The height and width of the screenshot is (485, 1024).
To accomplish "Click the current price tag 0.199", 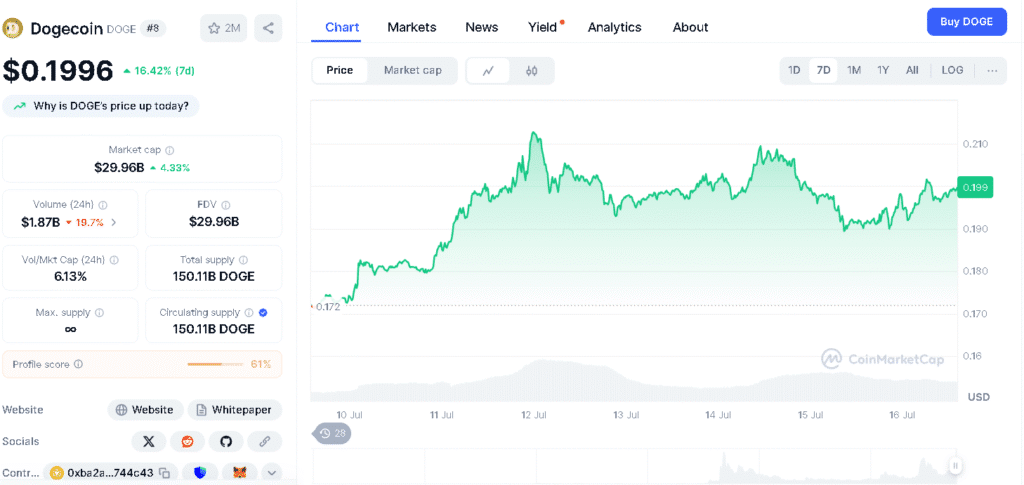I will [x=975, y=187].
